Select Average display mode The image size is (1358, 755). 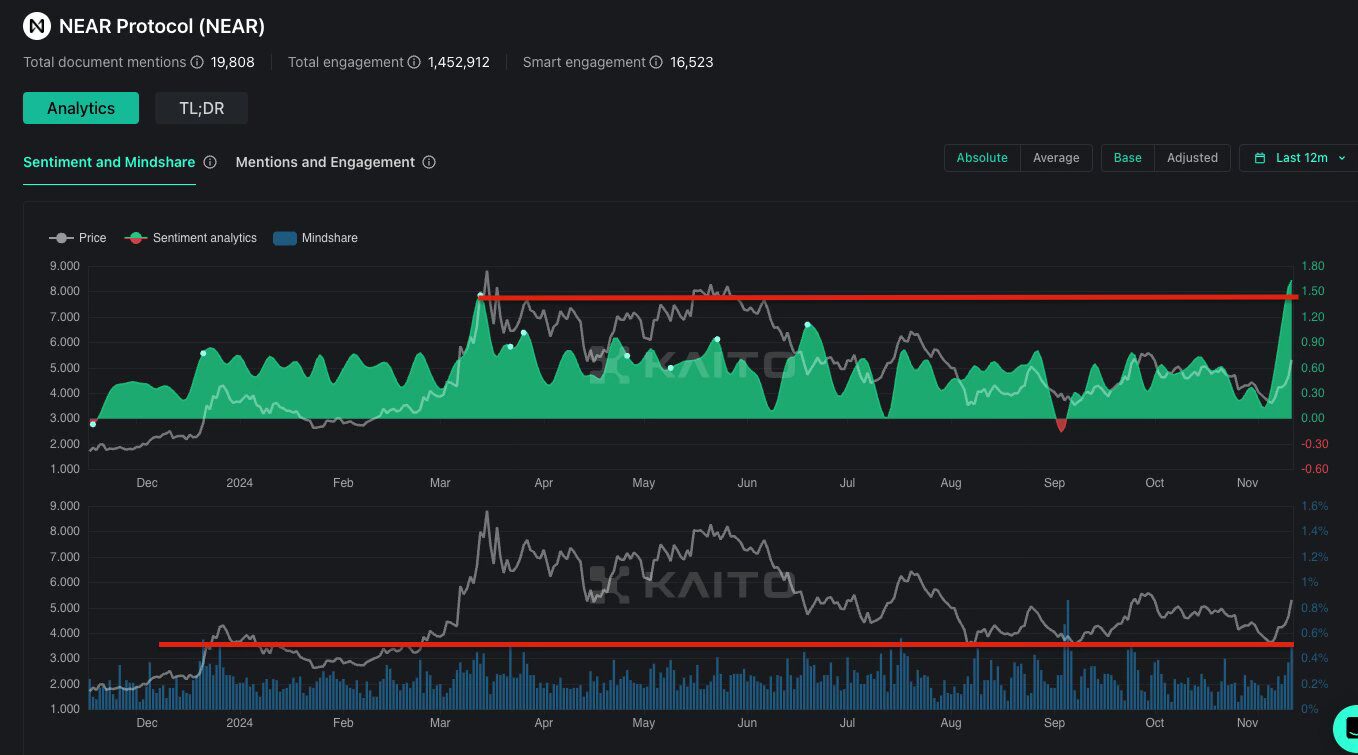coord(1056,158)
